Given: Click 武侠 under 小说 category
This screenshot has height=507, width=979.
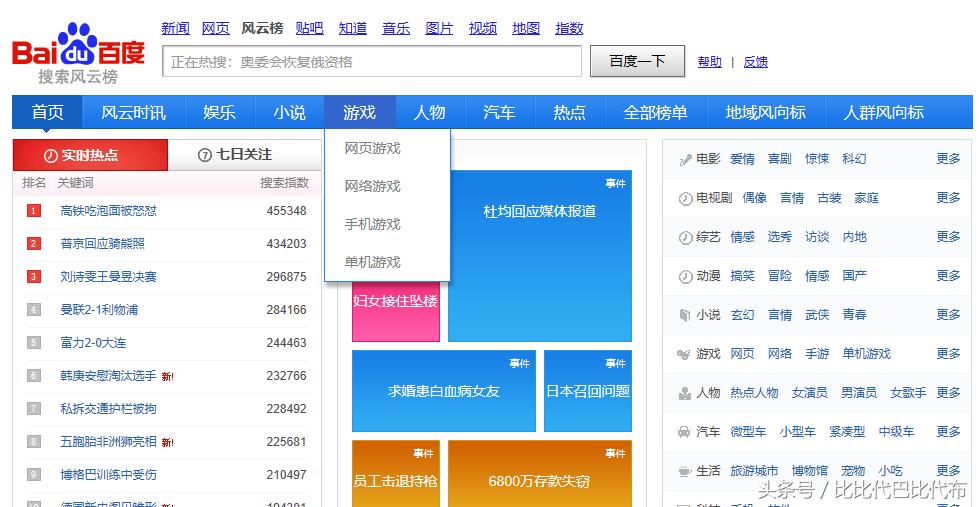Looking at the screenshot, I should pos(817,315).
